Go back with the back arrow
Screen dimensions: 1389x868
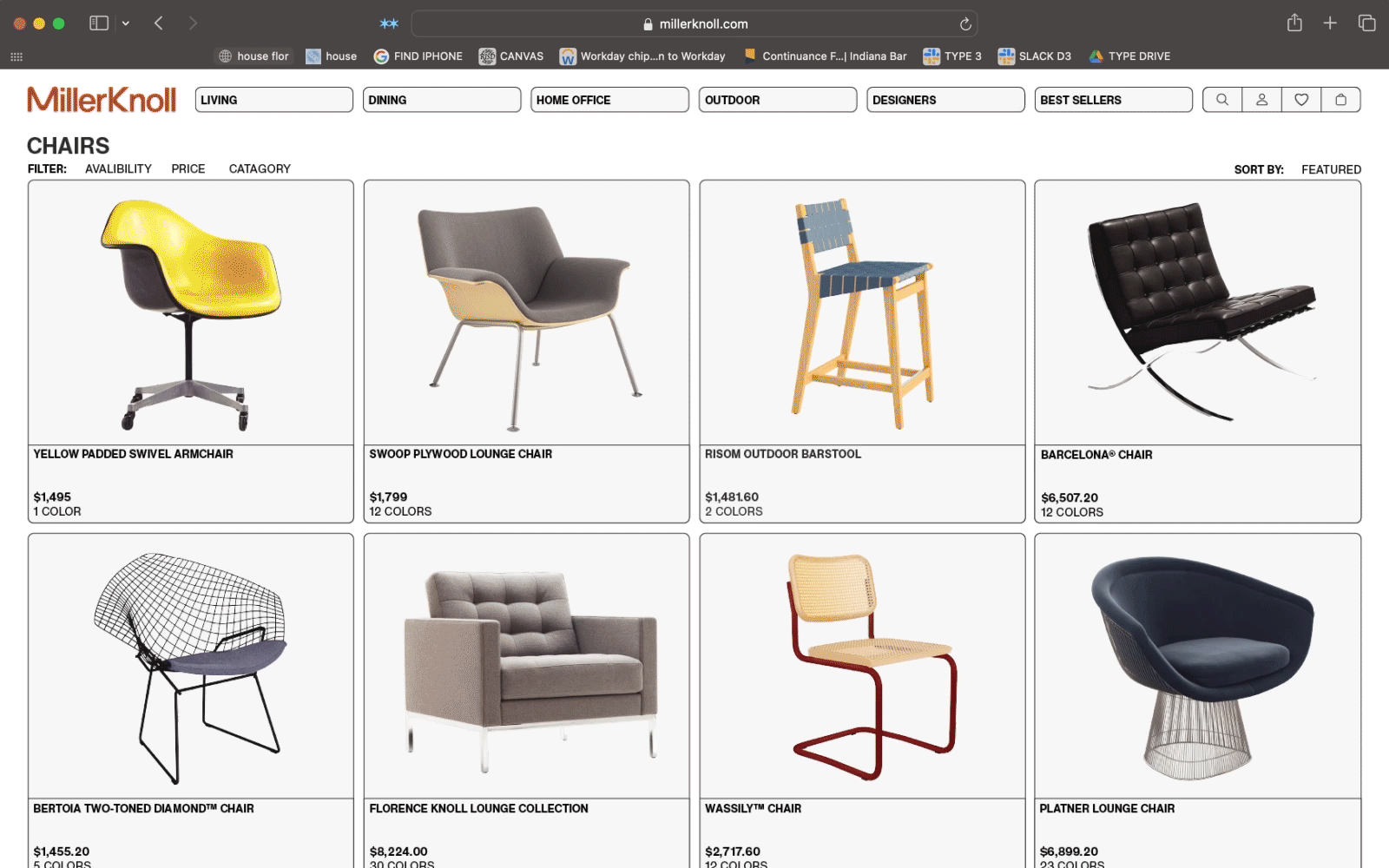(159, 23)
